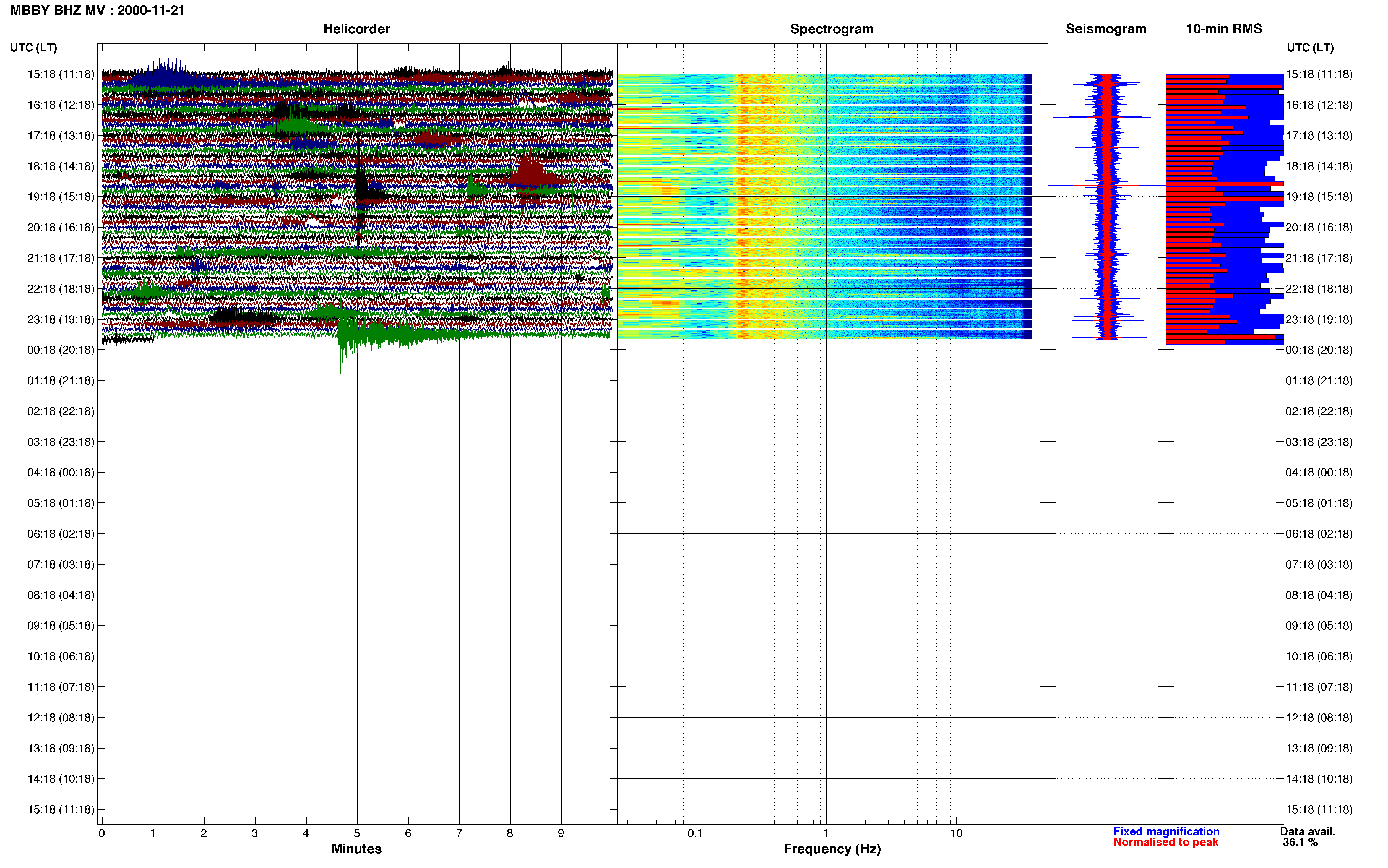Click the 'Fixed magnification' legend text
The width and height of the screenshot is (1388, 868).
(1166, 831)
